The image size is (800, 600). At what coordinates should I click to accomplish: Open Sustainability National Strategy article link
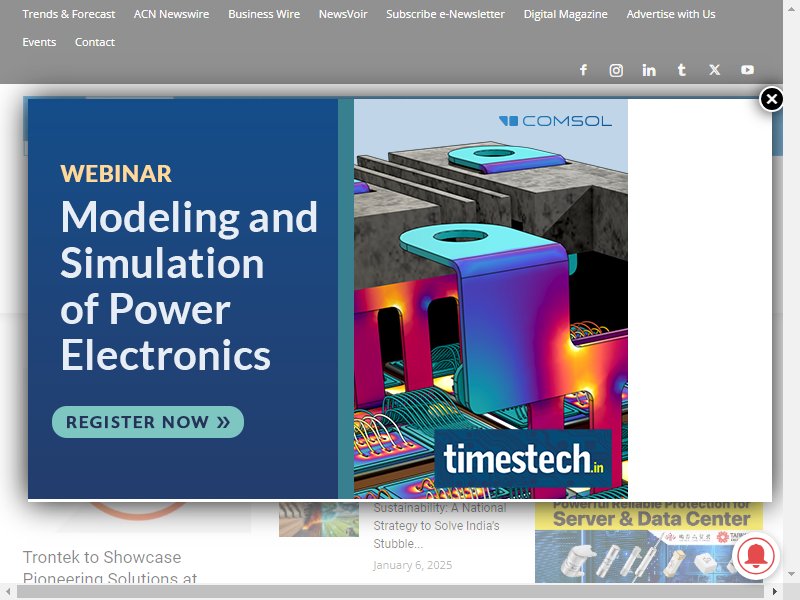tap(440, 526)
